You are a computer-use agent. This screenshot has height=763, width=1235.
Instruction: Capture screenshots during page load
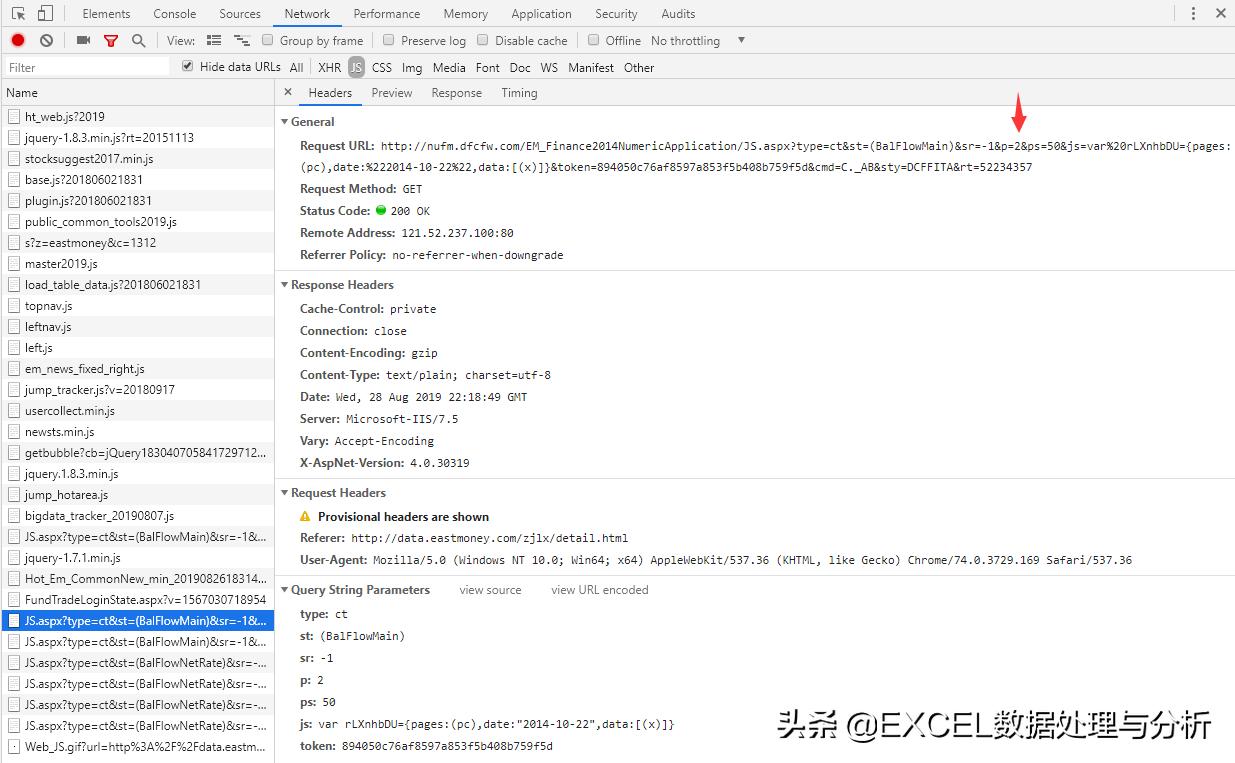click(x=83, y=40)
